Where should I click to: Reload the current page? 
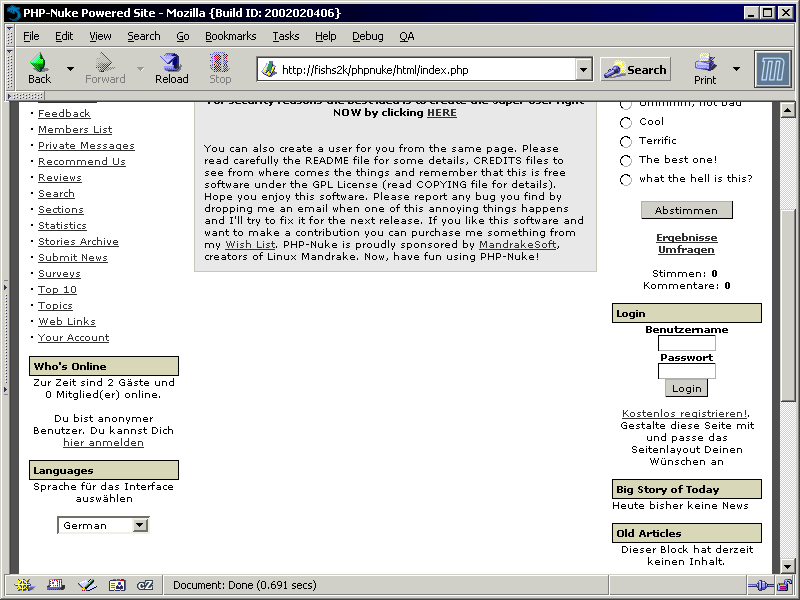(x=171, y=63)
